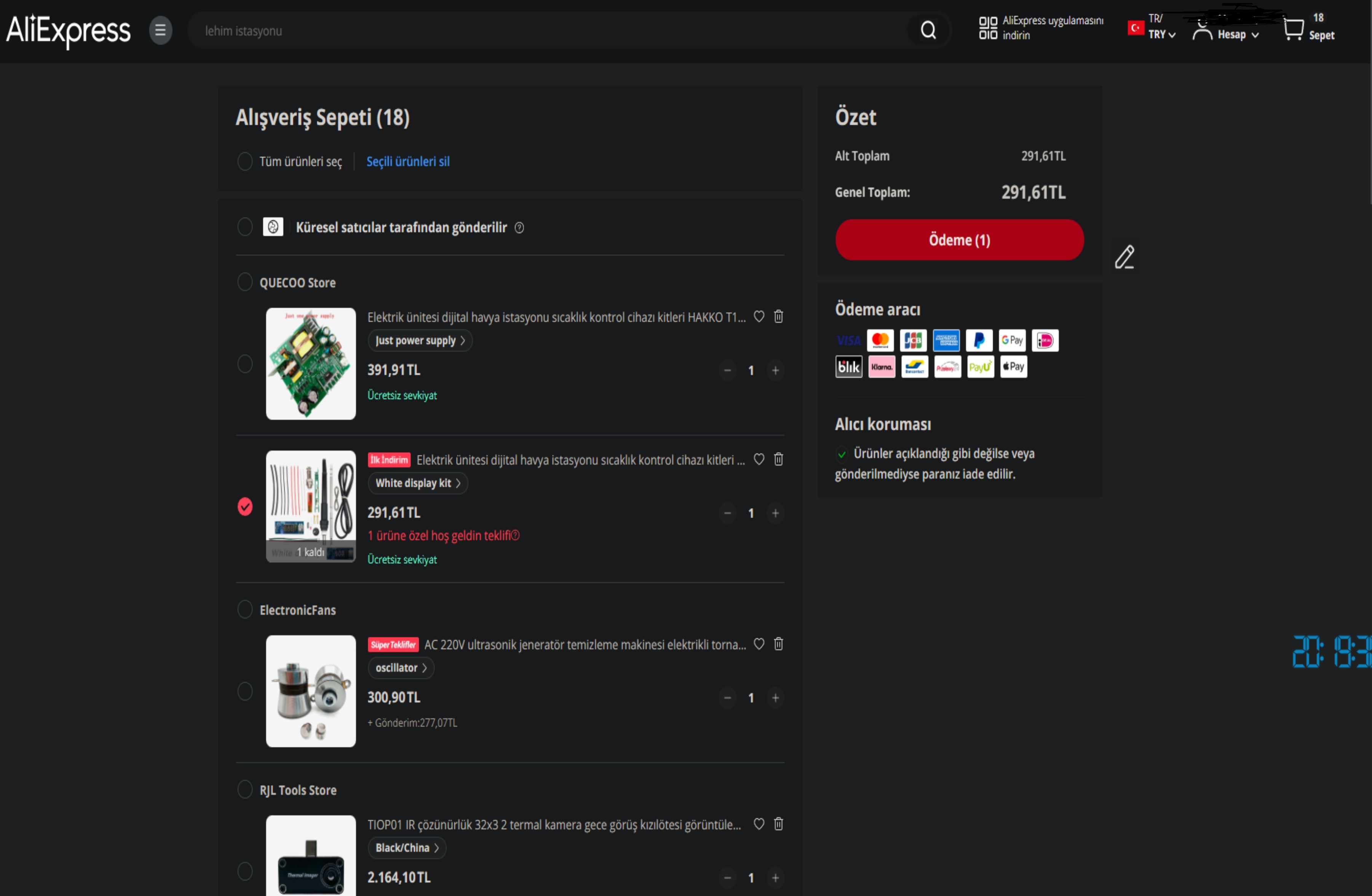Click the Ödeme (1) checkout button
1372x896 pixels.
(x=959, y=240)
